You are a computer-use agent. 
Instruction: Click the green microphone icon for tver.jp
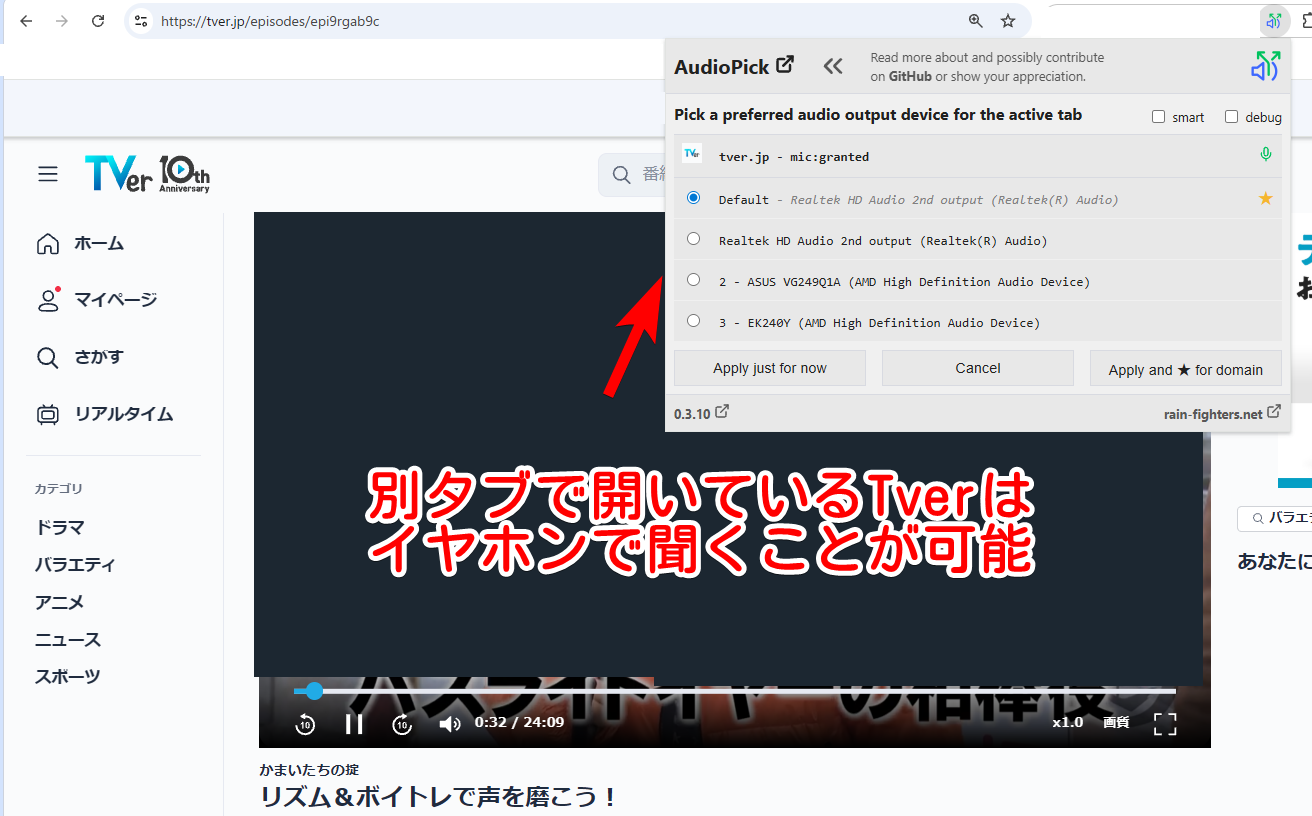pos(1265,154)
